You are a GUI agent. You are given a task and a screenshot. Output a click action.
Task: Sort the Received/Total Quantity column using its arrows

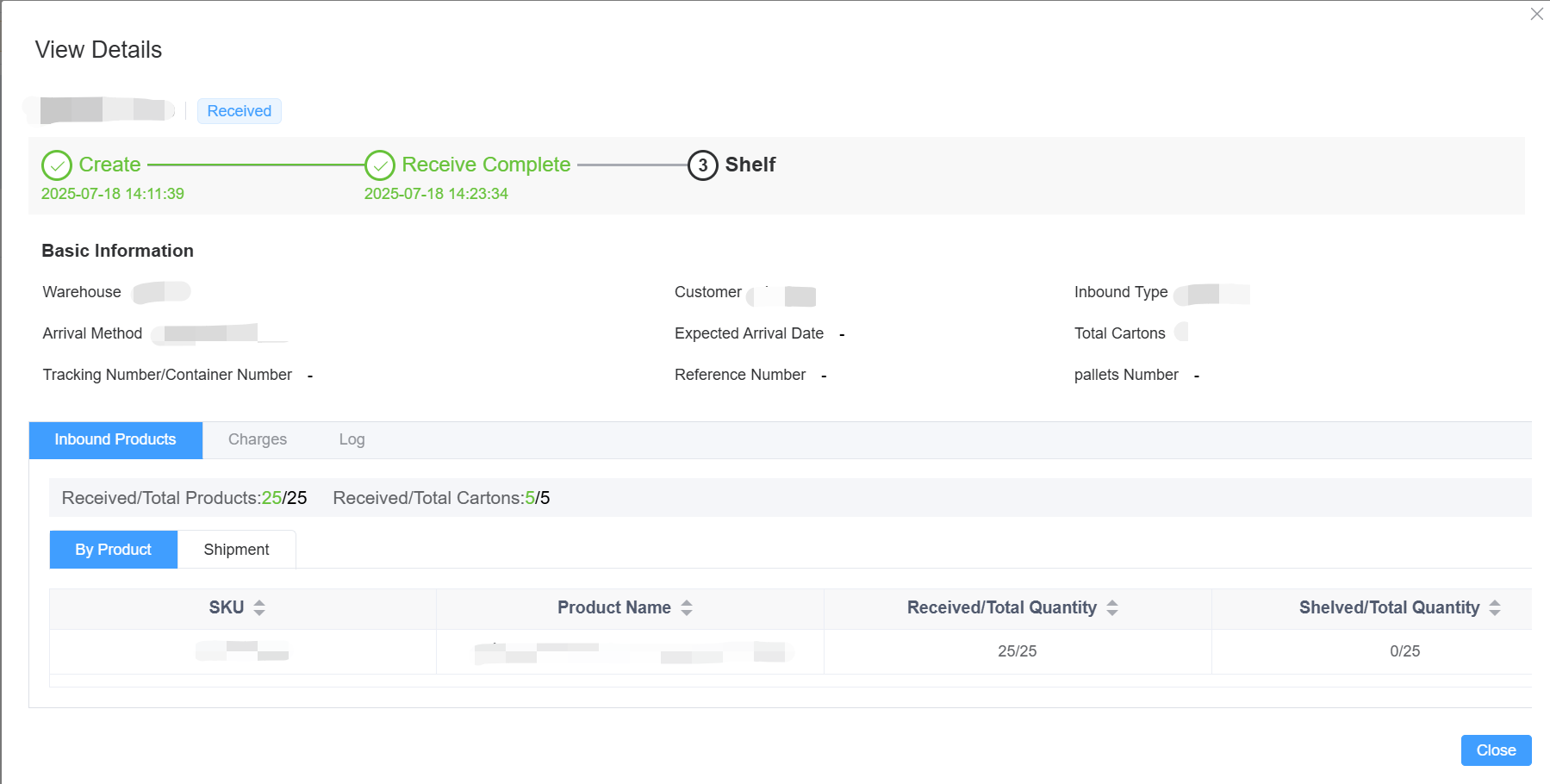point(1112,607)
